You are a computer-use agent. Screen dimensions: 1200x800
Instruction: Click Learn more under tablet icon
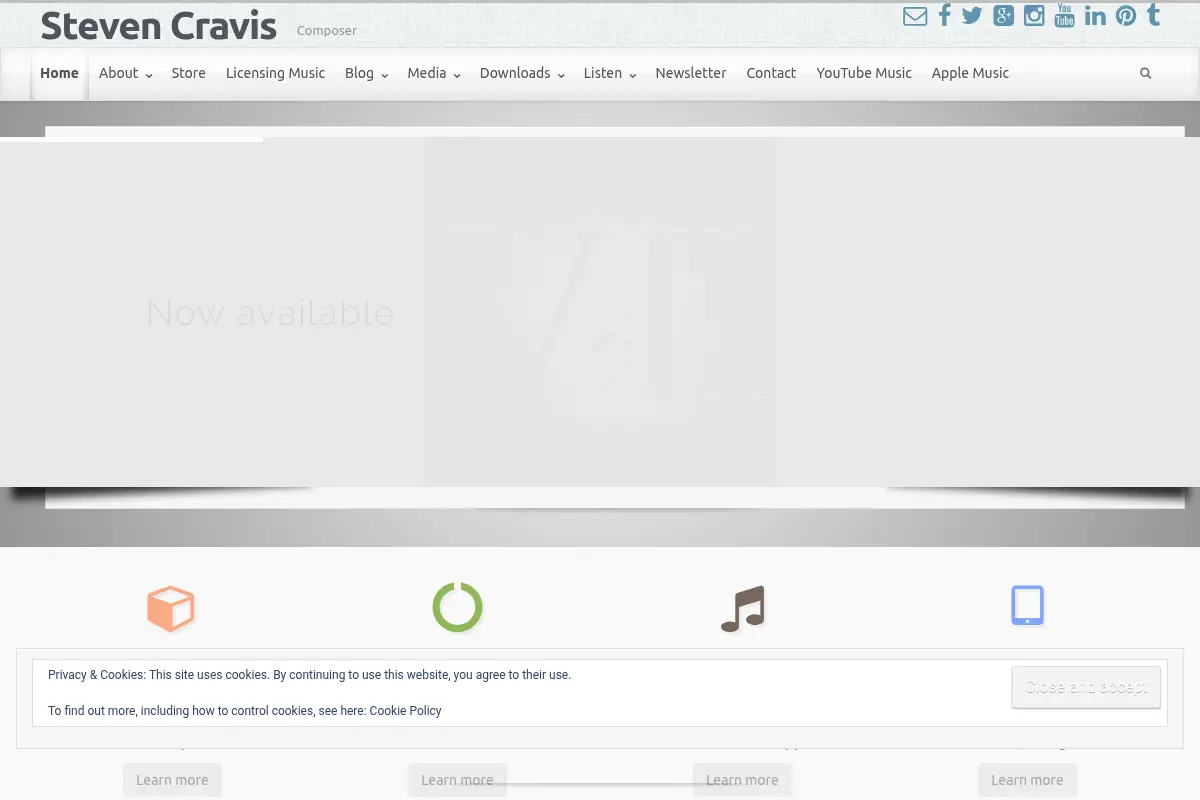tap(1027, 780)
